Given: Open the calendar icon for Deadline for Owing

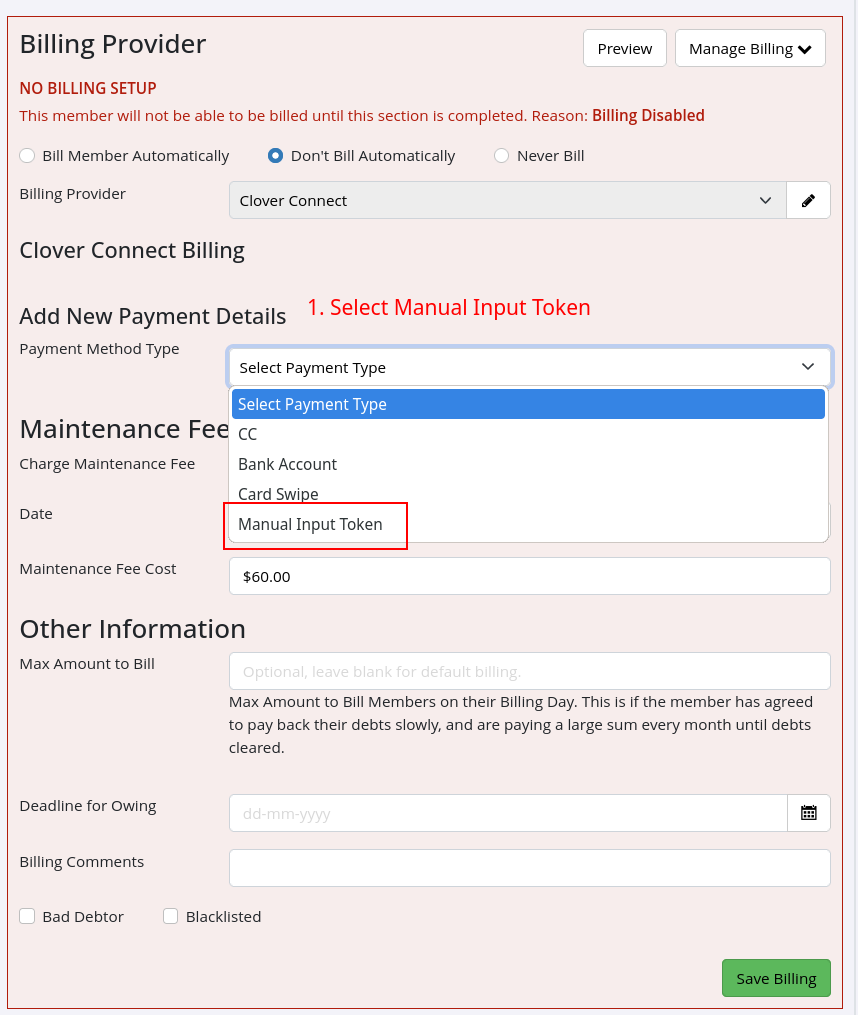Looking at the screenshot, I should [809, 812].
